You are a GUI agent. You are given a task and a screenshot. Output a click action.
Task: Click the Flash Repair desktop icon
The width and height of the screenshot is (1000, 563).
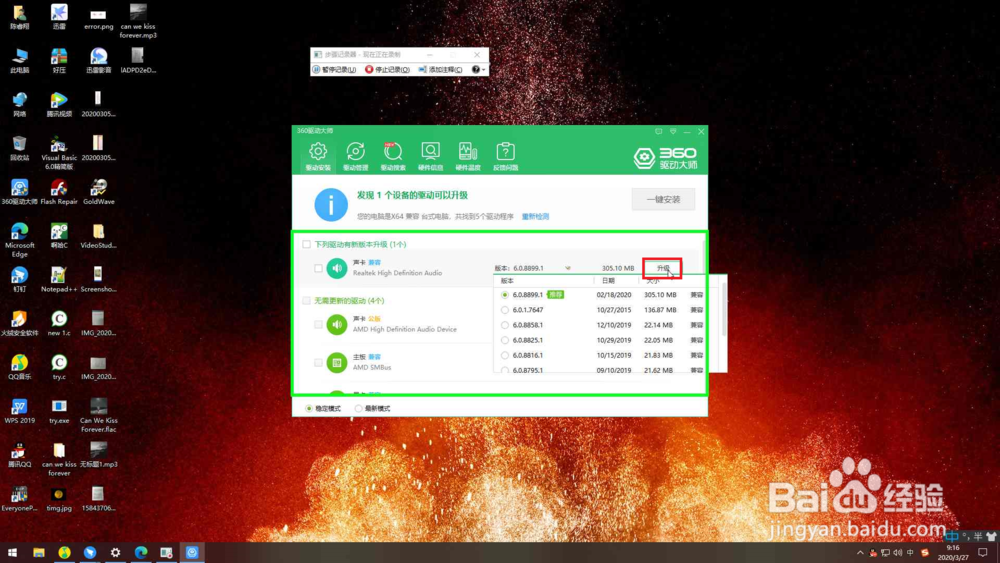(x=59, y=192)
